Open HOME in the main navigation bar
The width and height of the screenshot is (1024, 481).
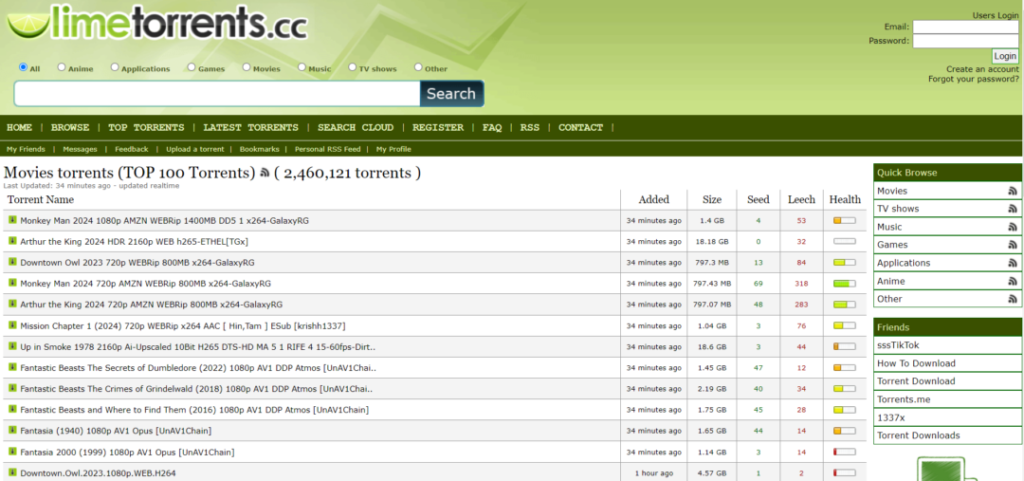[19, 128]
